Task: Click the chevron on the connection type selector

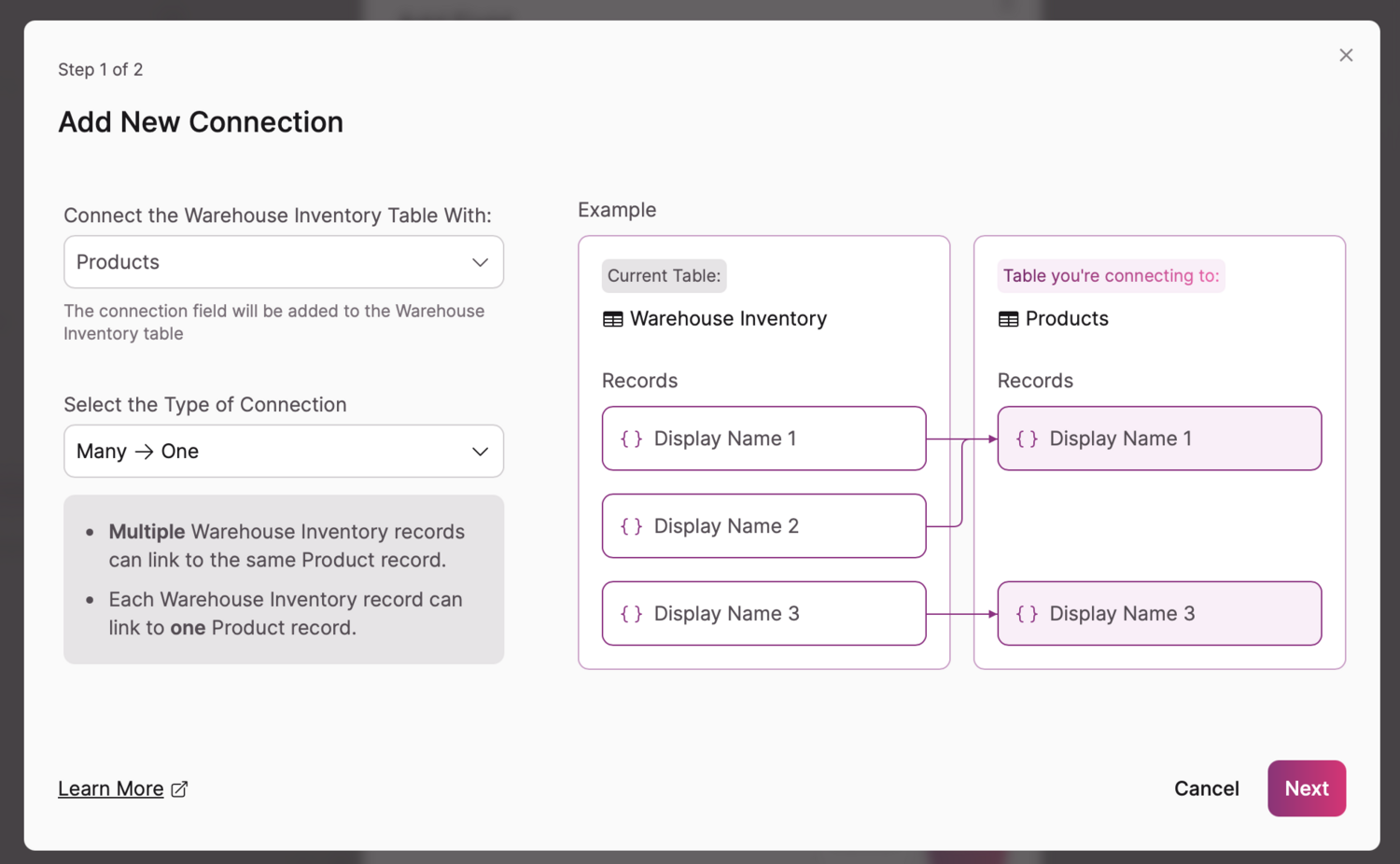Action: pos(480,452)
